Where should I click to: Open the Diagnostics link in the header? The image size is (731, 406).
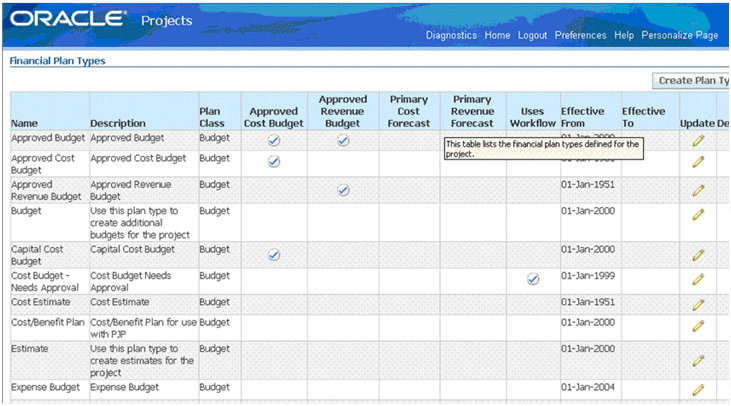[451, 35]
